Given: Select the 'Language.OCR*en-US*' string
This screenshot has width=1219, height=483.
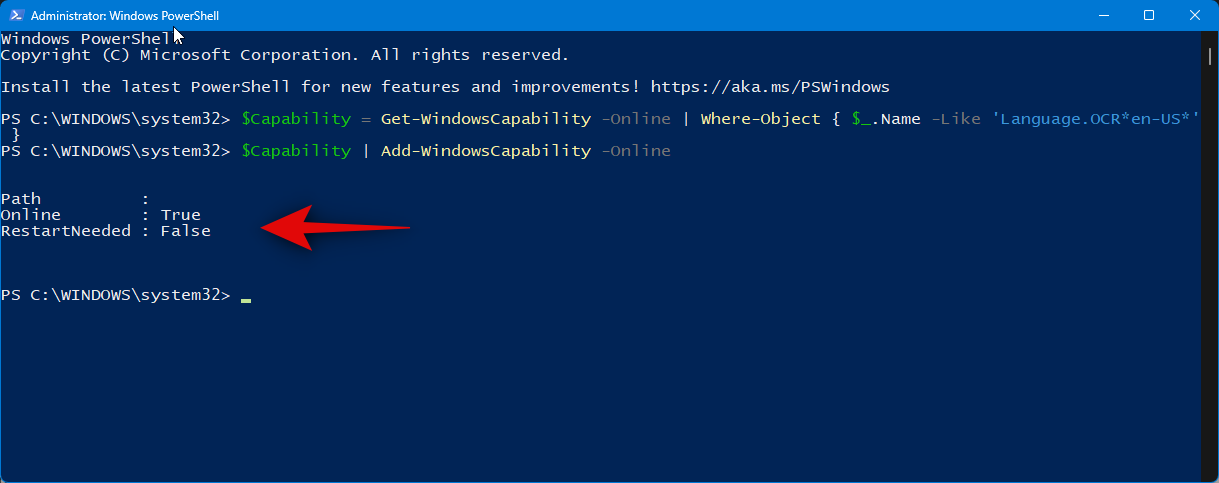Looking at the screenshot, I should click(x=1095, y=119).
